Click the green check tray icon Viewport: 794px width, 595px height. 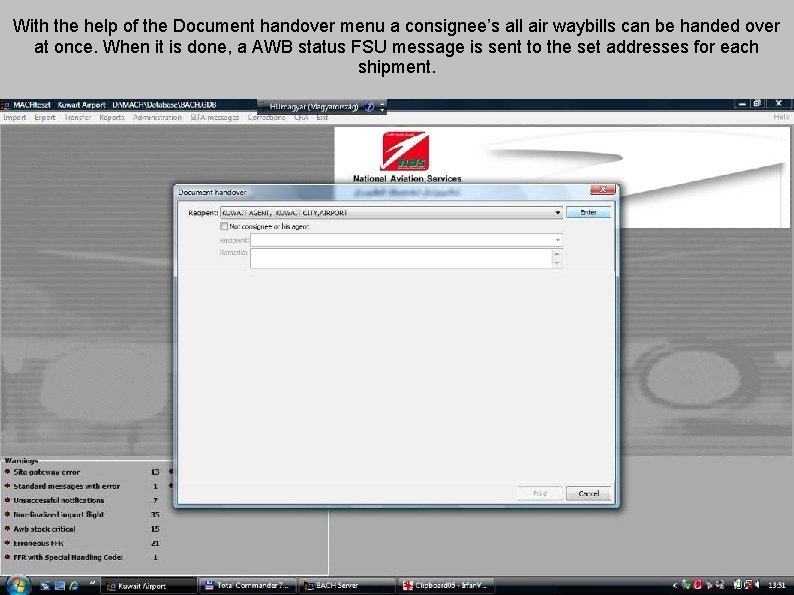point(686,585)
